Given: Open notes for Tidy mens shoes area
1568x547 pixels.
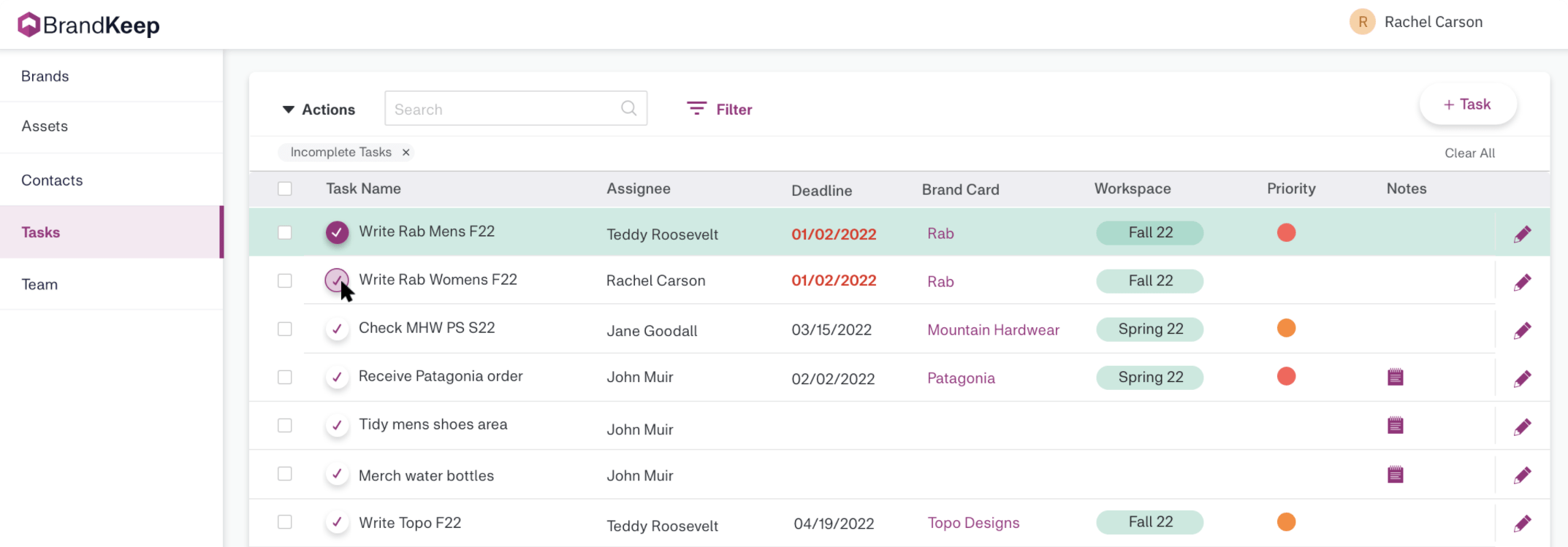Looking at the screenshot, I should click(1396, 425).
